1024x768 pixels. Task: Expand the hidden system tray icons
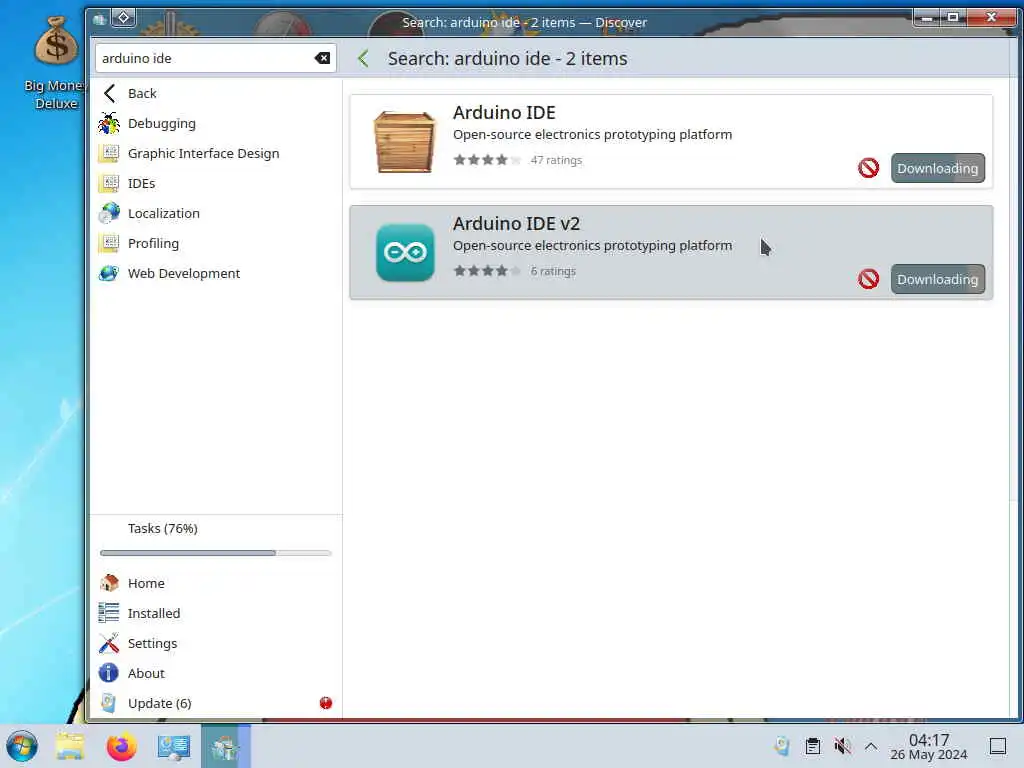tap(871, 746)
